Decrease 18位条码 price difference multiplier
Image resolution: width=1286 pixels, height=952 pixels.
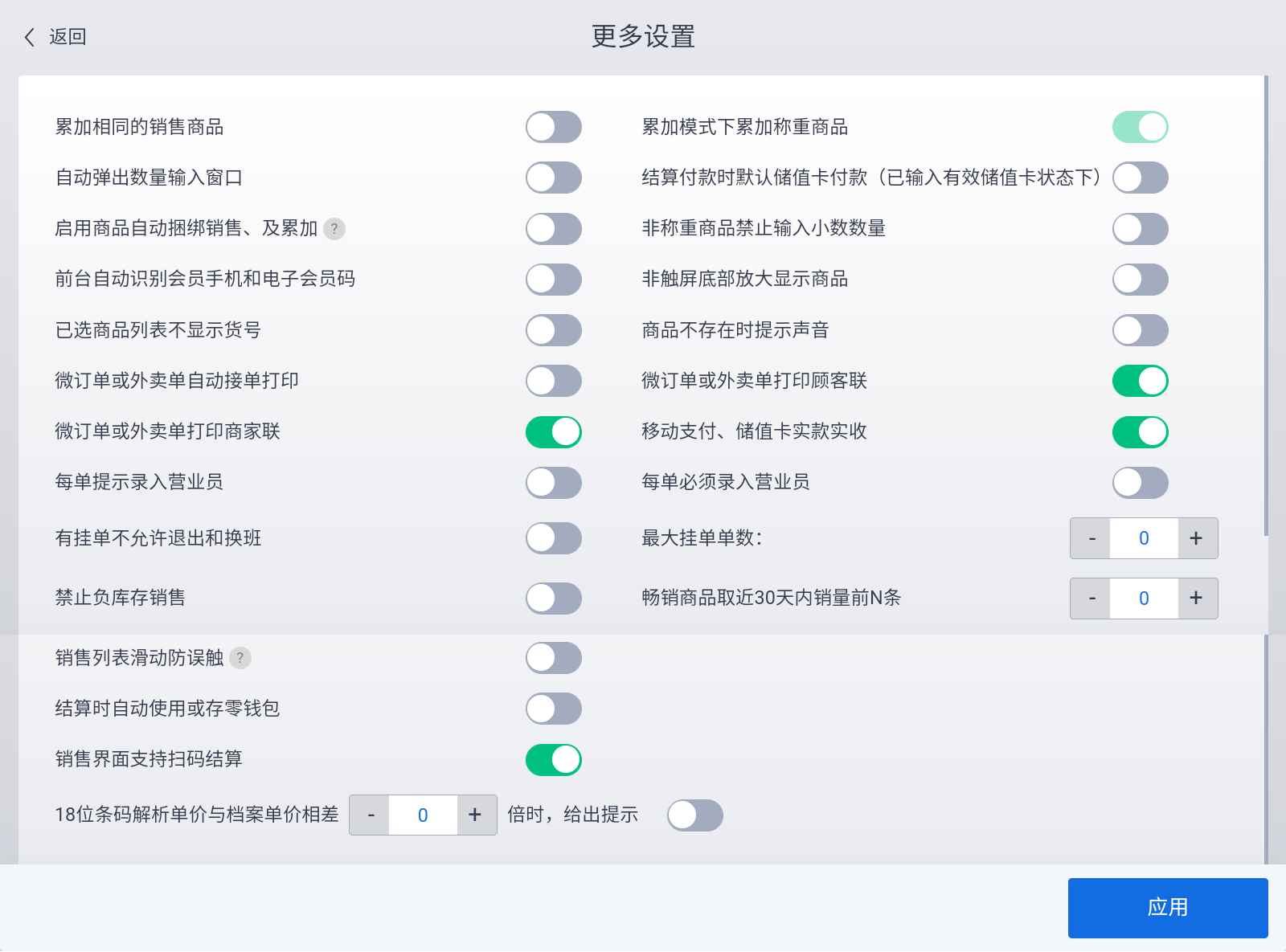point(370,815)
